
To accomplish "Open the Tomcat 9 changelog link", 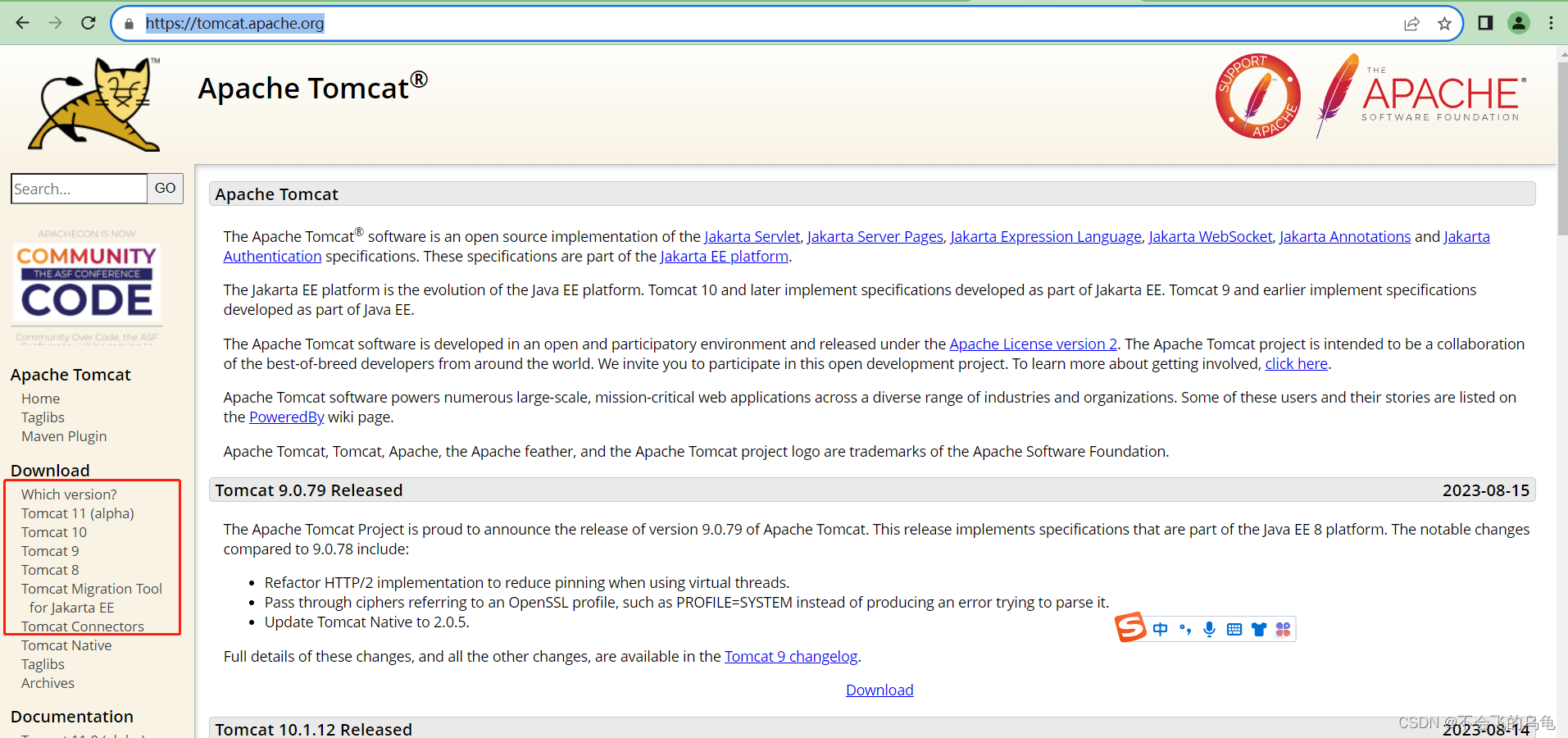I will point(791,657).
